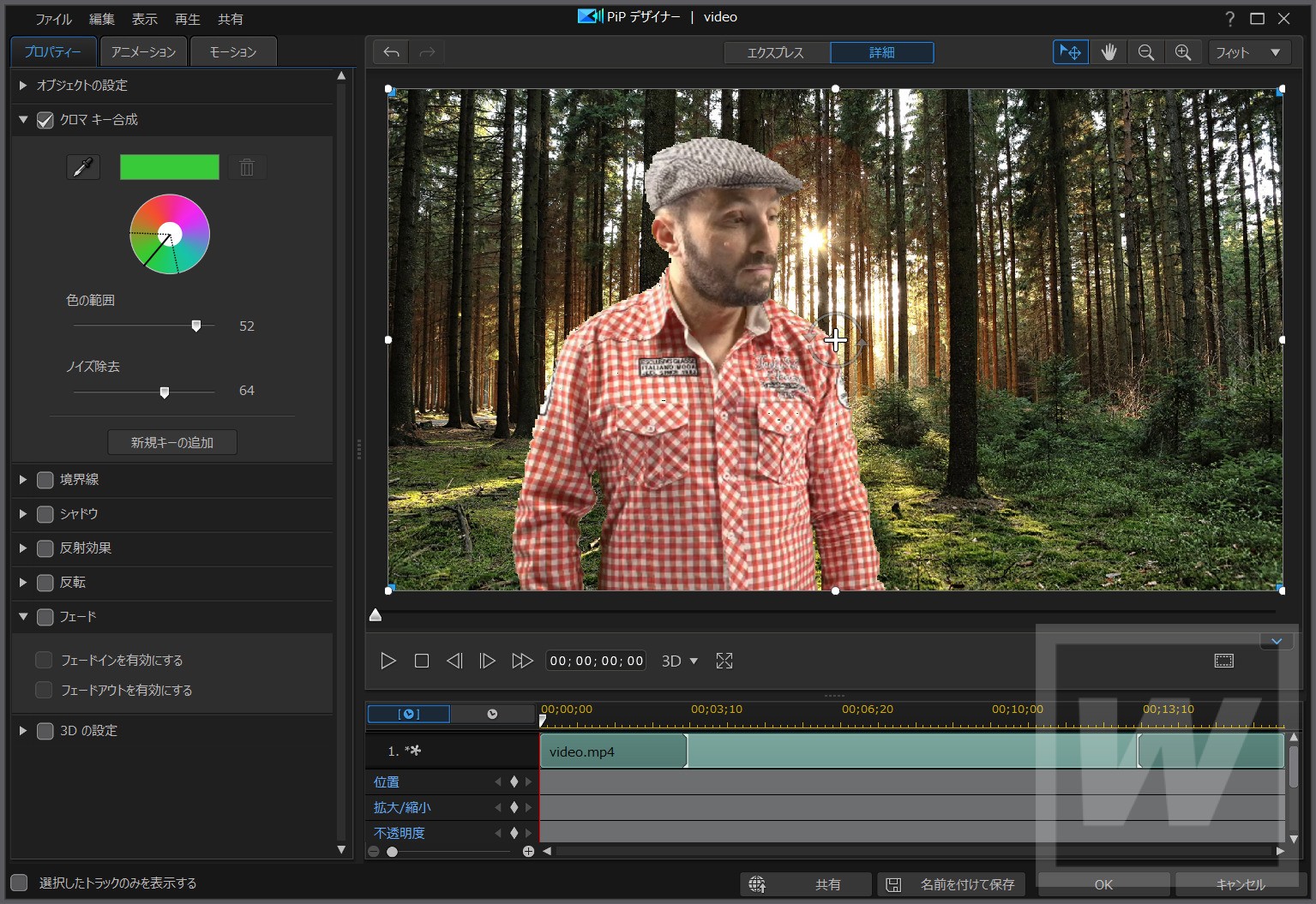
Task: Activate the hand pan tool
Action: pos(1109,52)
